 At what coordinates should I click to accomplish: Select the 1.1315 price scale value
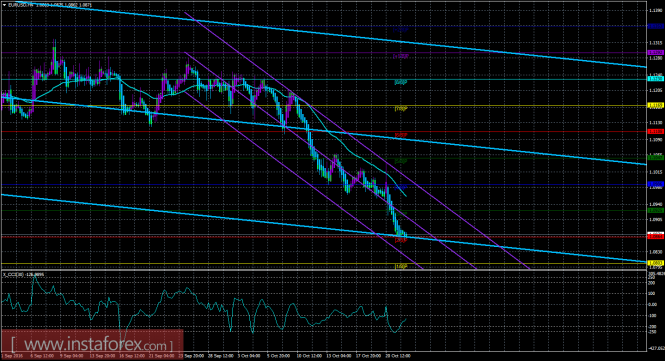pyautogui.click(x=655, y=43)
